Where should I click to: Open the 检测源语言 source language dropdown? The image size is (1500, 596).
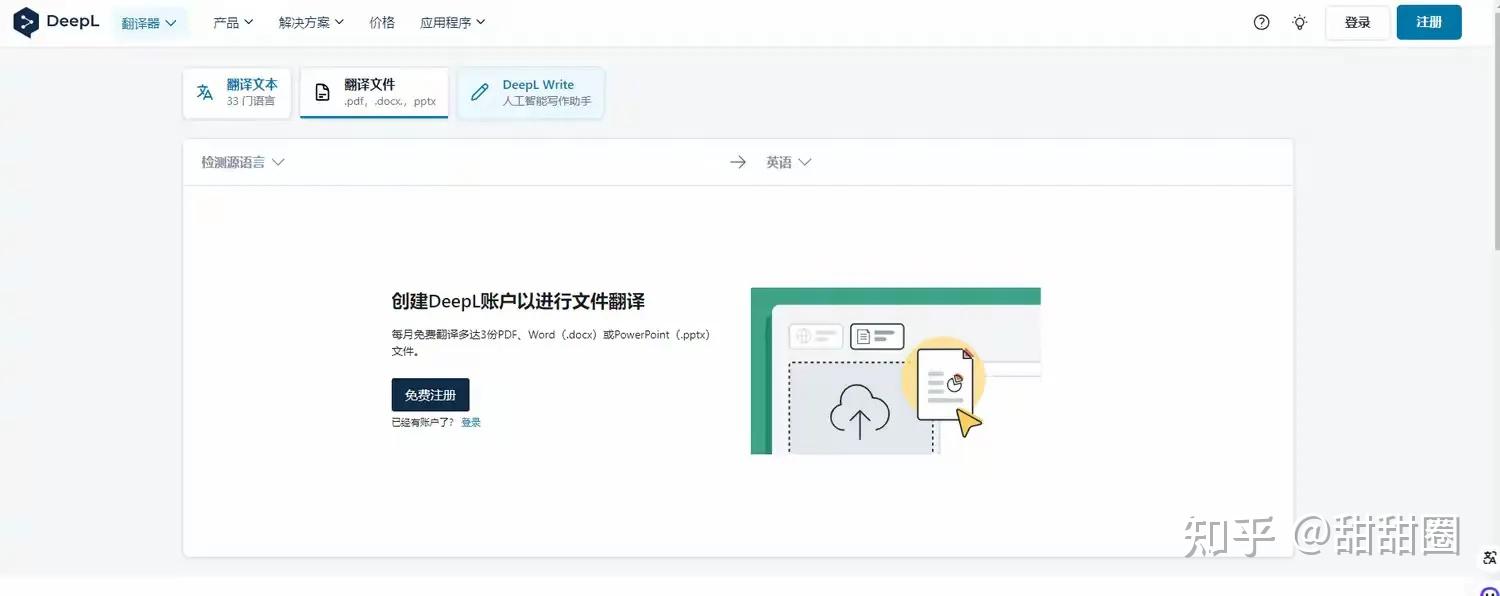(x=243, y=162)
